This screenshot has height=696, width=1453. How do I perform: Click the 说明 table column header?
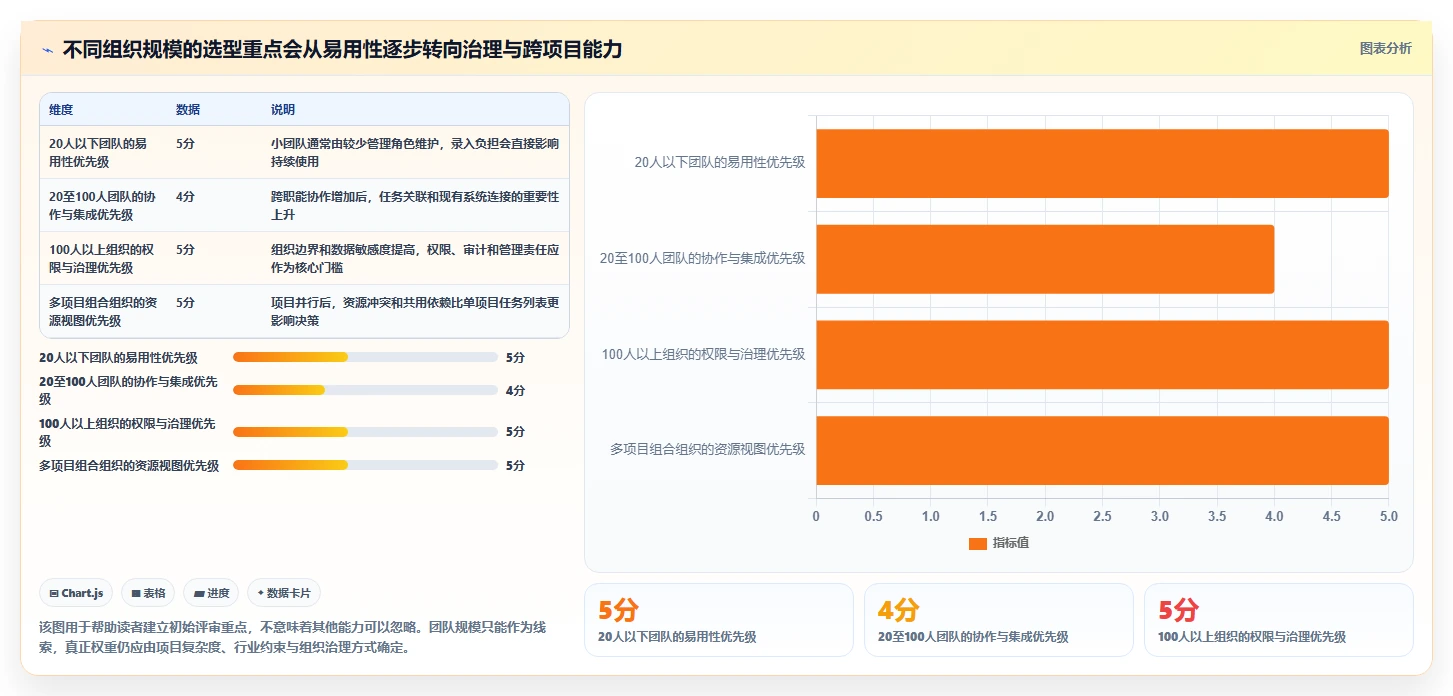(283, 110)
